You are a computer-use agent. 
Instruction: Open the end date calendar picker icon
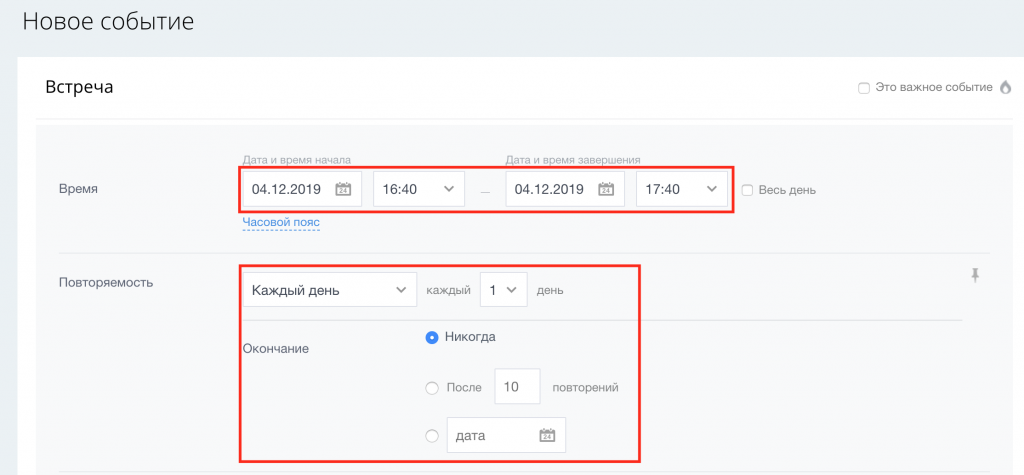click(605, 189)
